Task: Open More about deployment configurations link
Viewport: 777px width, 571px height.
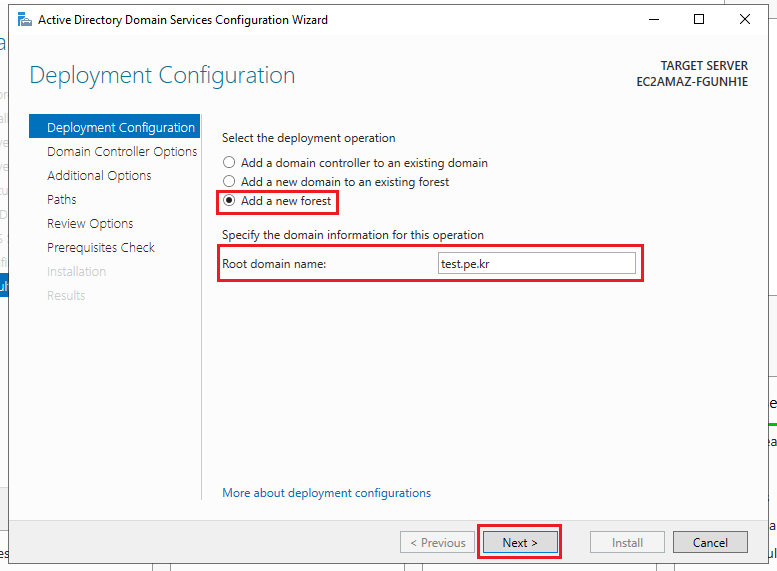Action: point(327,493)
